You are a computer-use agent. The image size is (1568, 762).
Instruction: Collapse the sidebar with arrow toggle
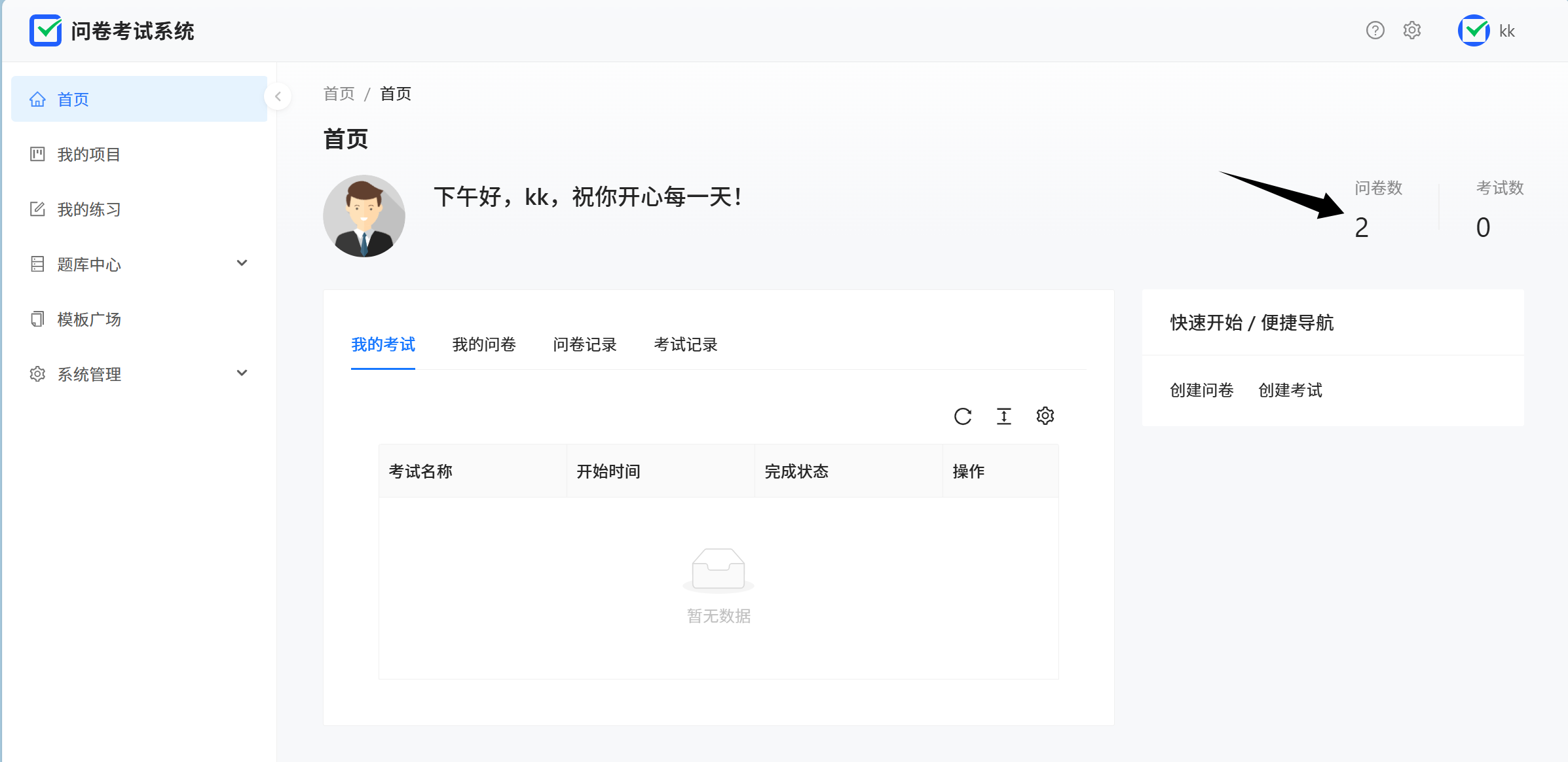(x=278, y=97)
